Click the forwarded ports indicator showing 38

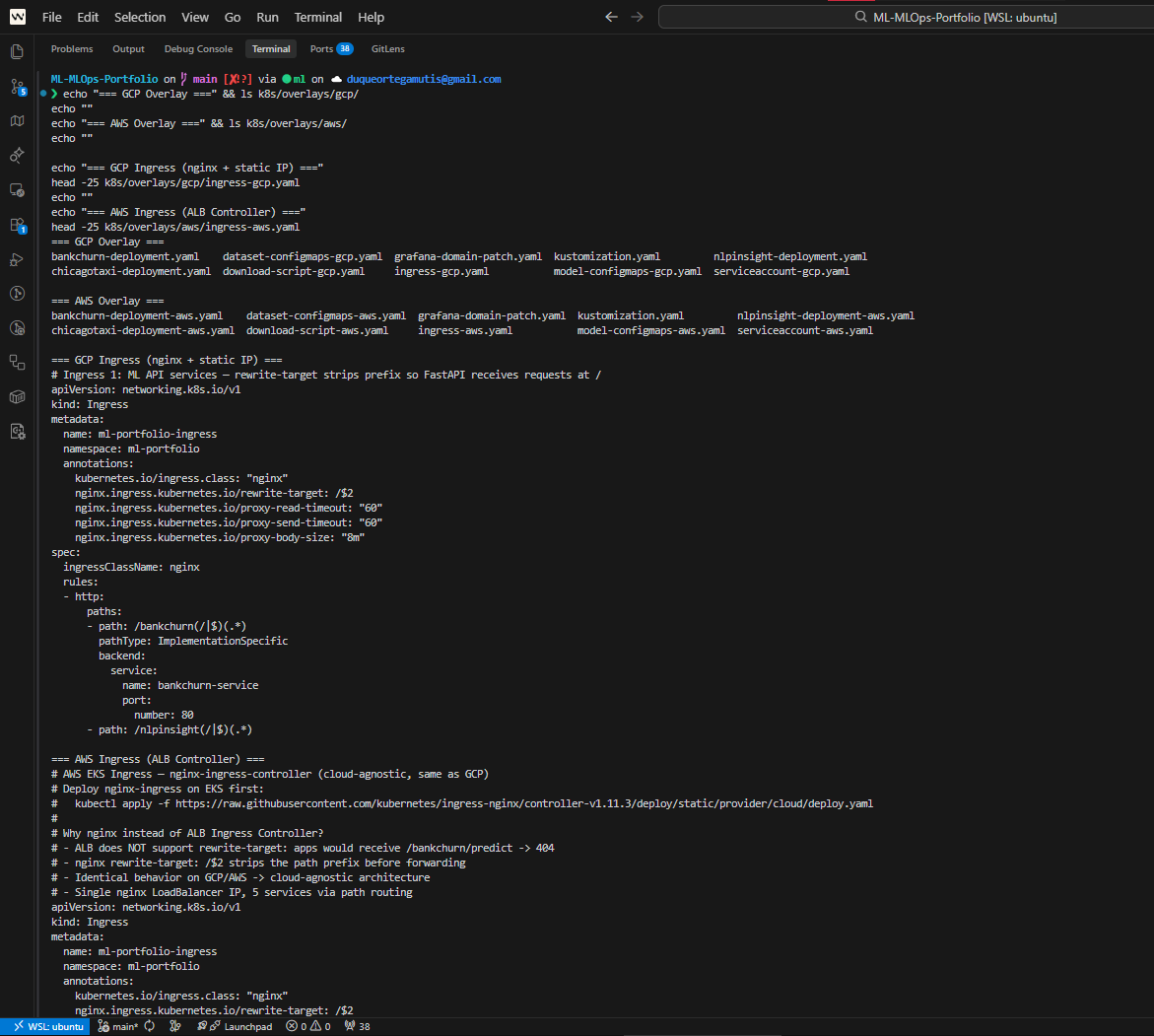click(x=357, y=1026)
